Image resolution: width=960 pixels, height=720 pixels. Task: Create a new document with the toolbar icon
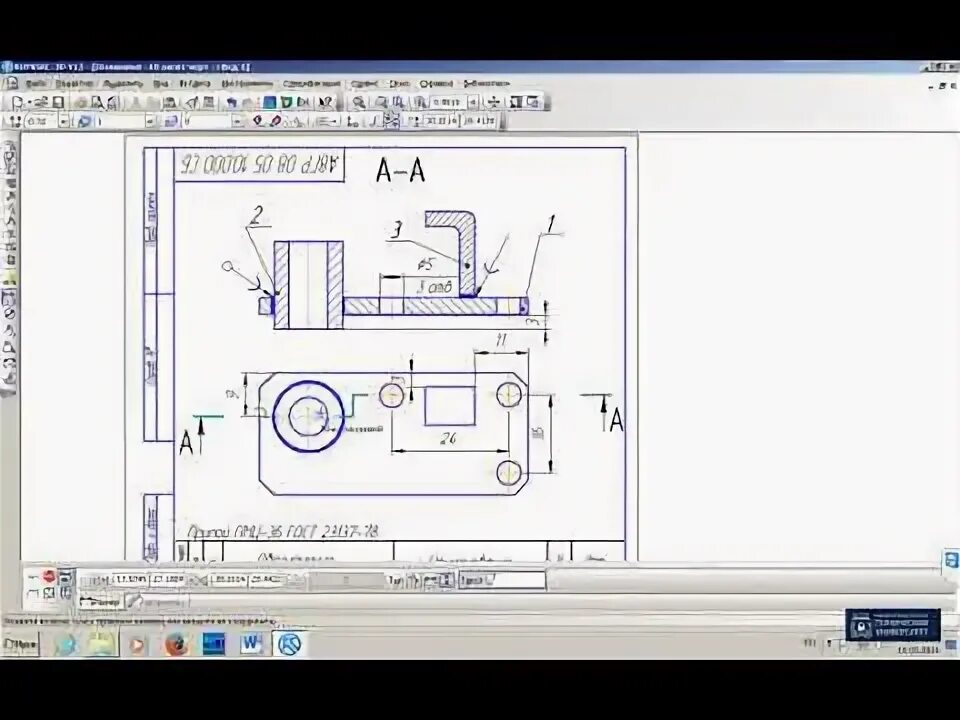point(17,102)
